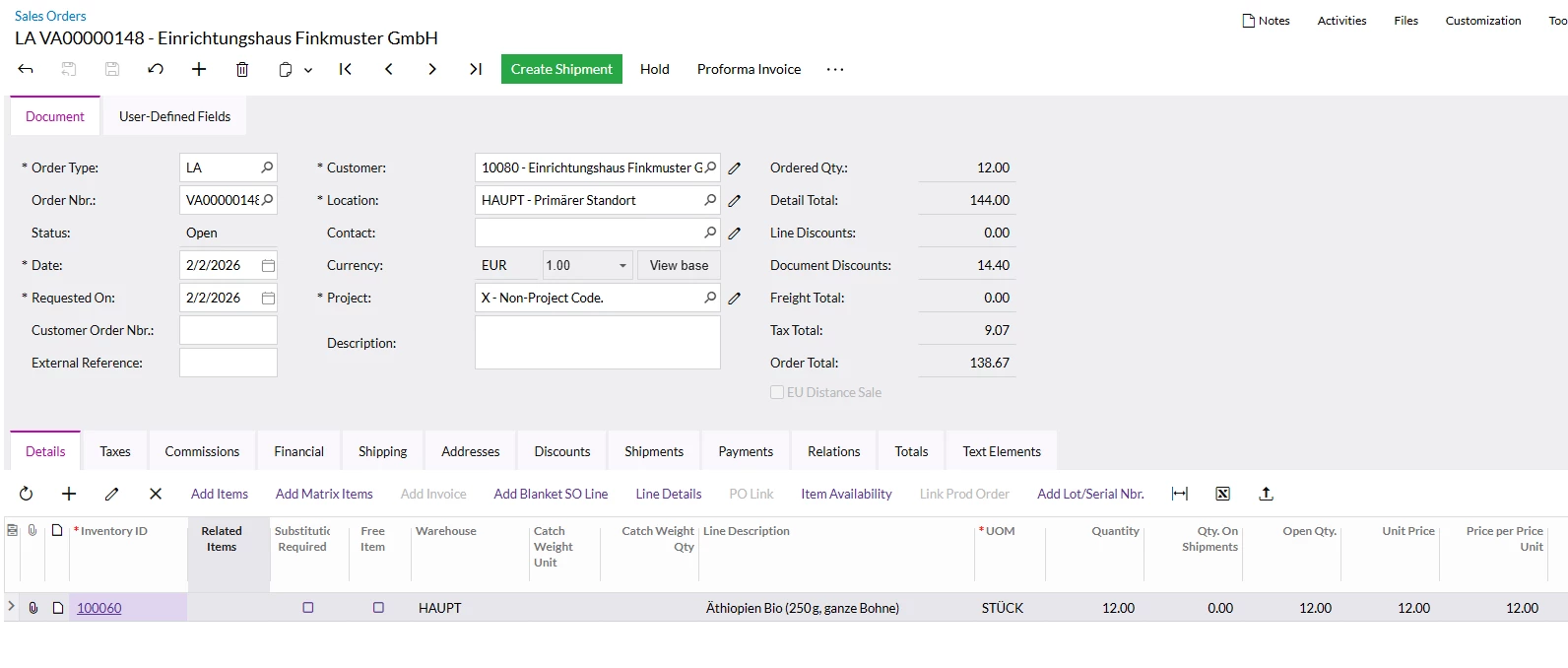The height and width of the screenshot is (668, 1568).
Task: Click the clipboard copy-paste icon
Action: [x=286, y=70]
